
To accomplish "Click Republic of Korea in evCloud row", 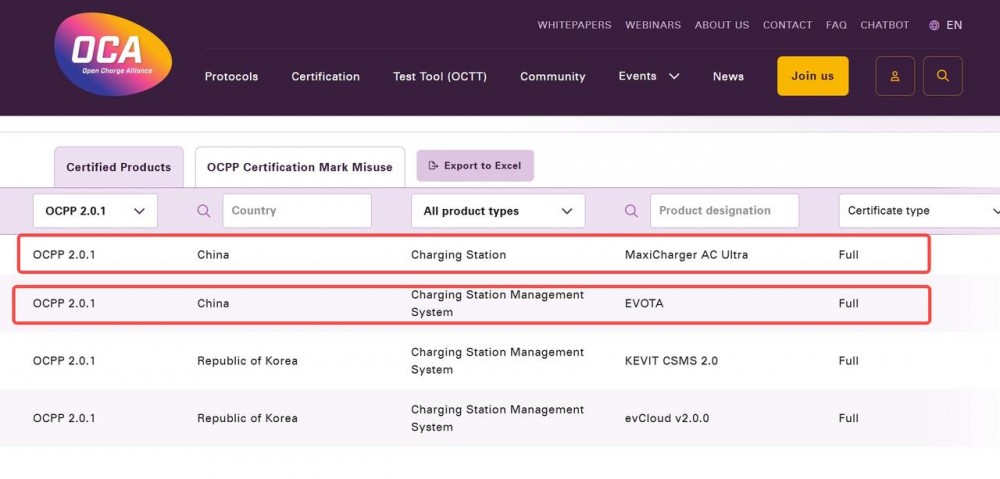I will click(x=247, y=418).
